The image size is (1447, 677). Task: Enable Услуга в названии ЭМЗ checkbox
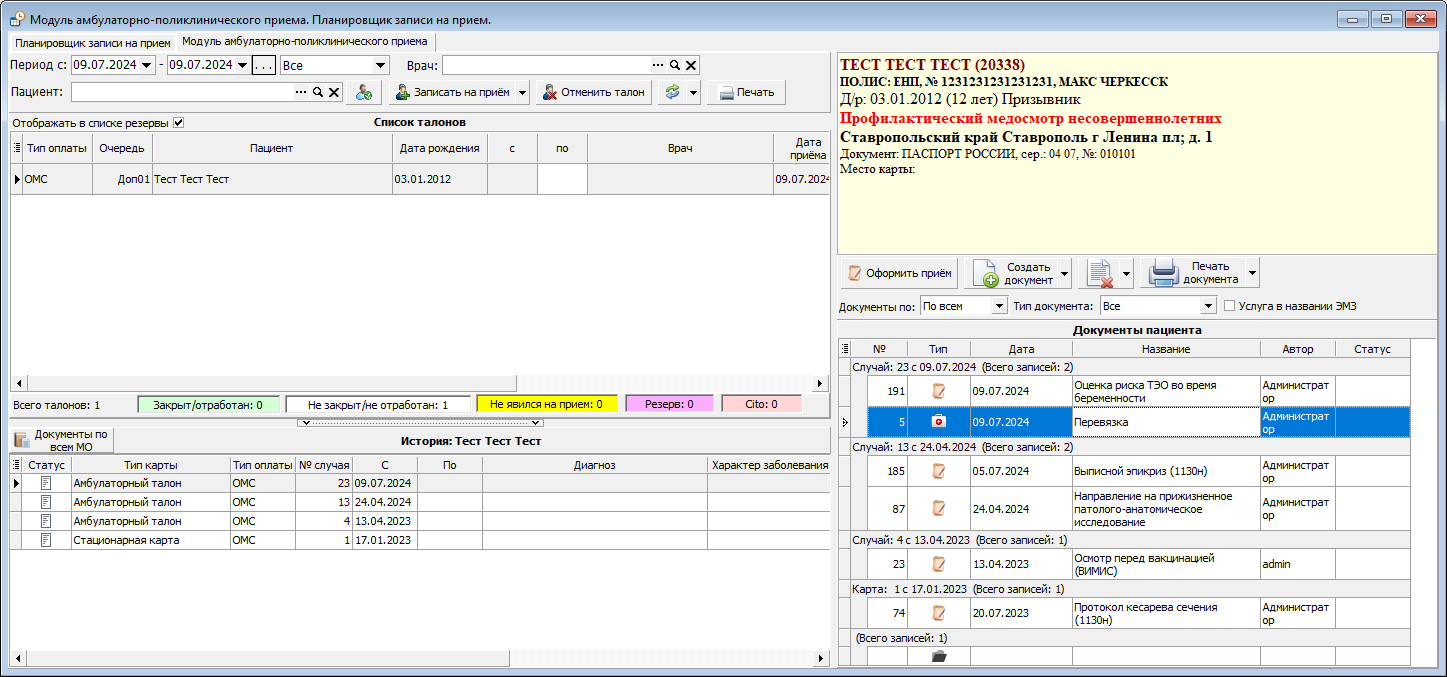1230,306
